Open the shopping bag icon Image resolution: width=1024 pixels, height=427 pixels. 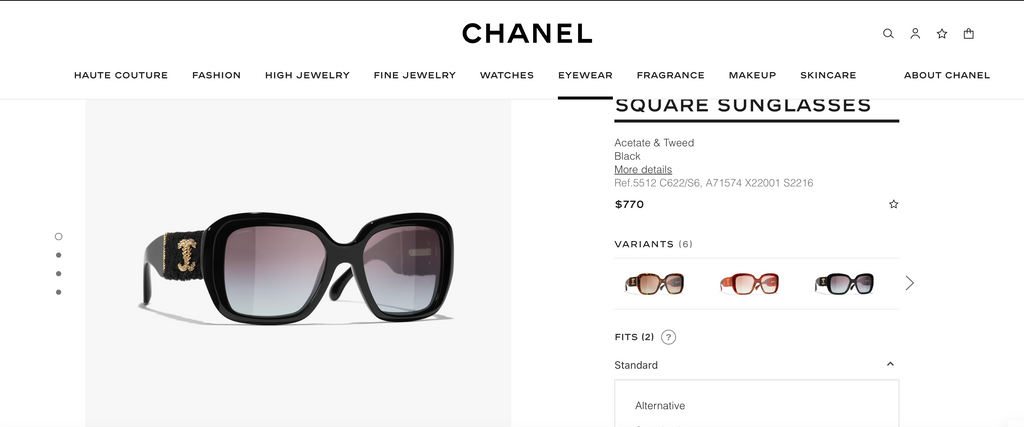tap(968, 34)
